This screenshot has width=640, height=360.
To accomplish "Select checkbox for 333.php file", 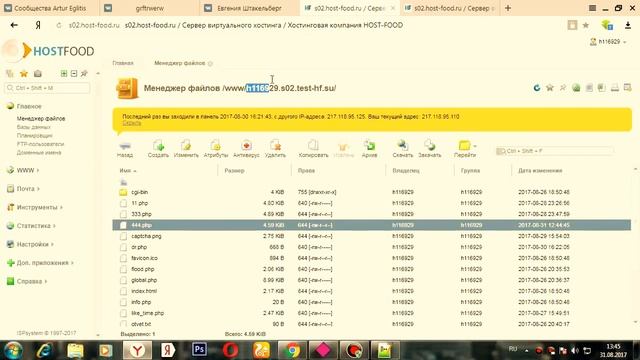I will (123, 214).
